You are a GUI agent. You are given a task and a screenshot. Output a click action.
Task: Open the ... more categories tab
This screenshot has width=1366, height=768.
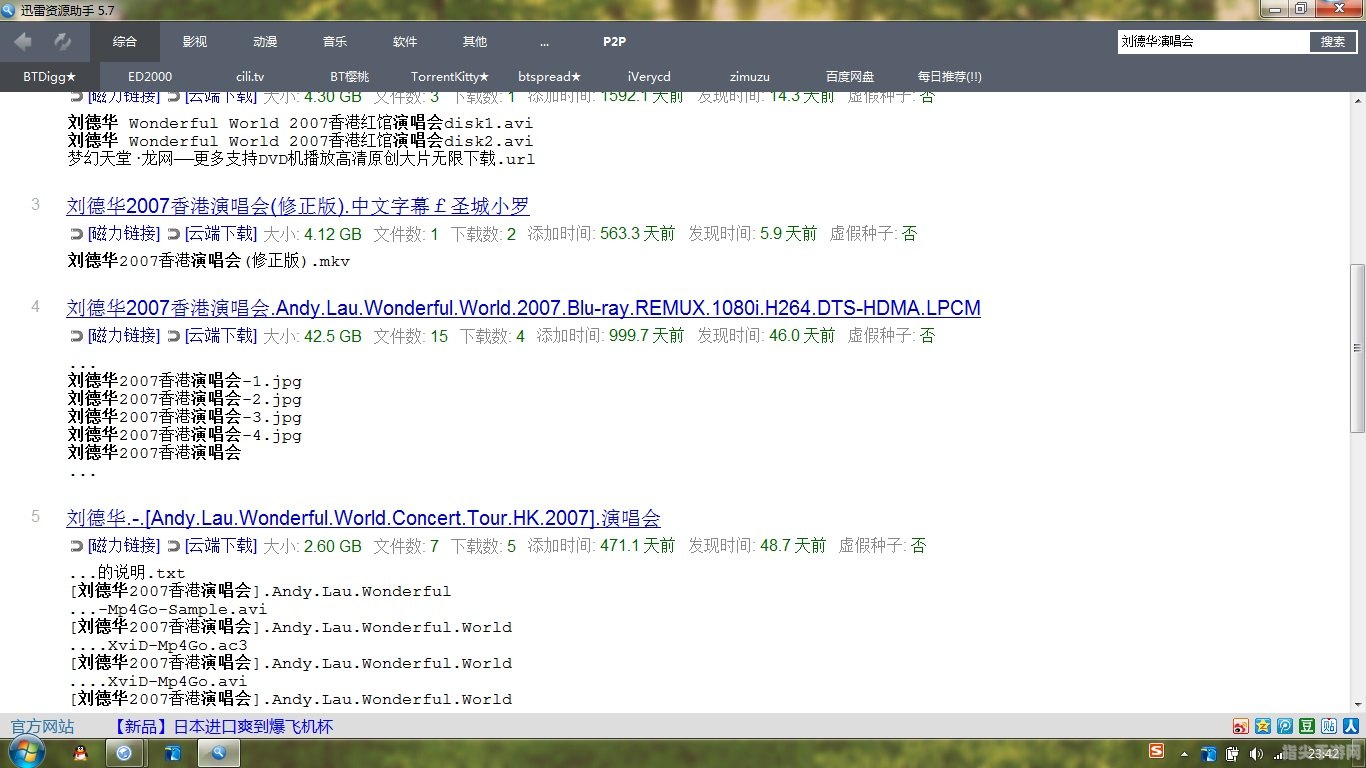click(x=544, y=42)
